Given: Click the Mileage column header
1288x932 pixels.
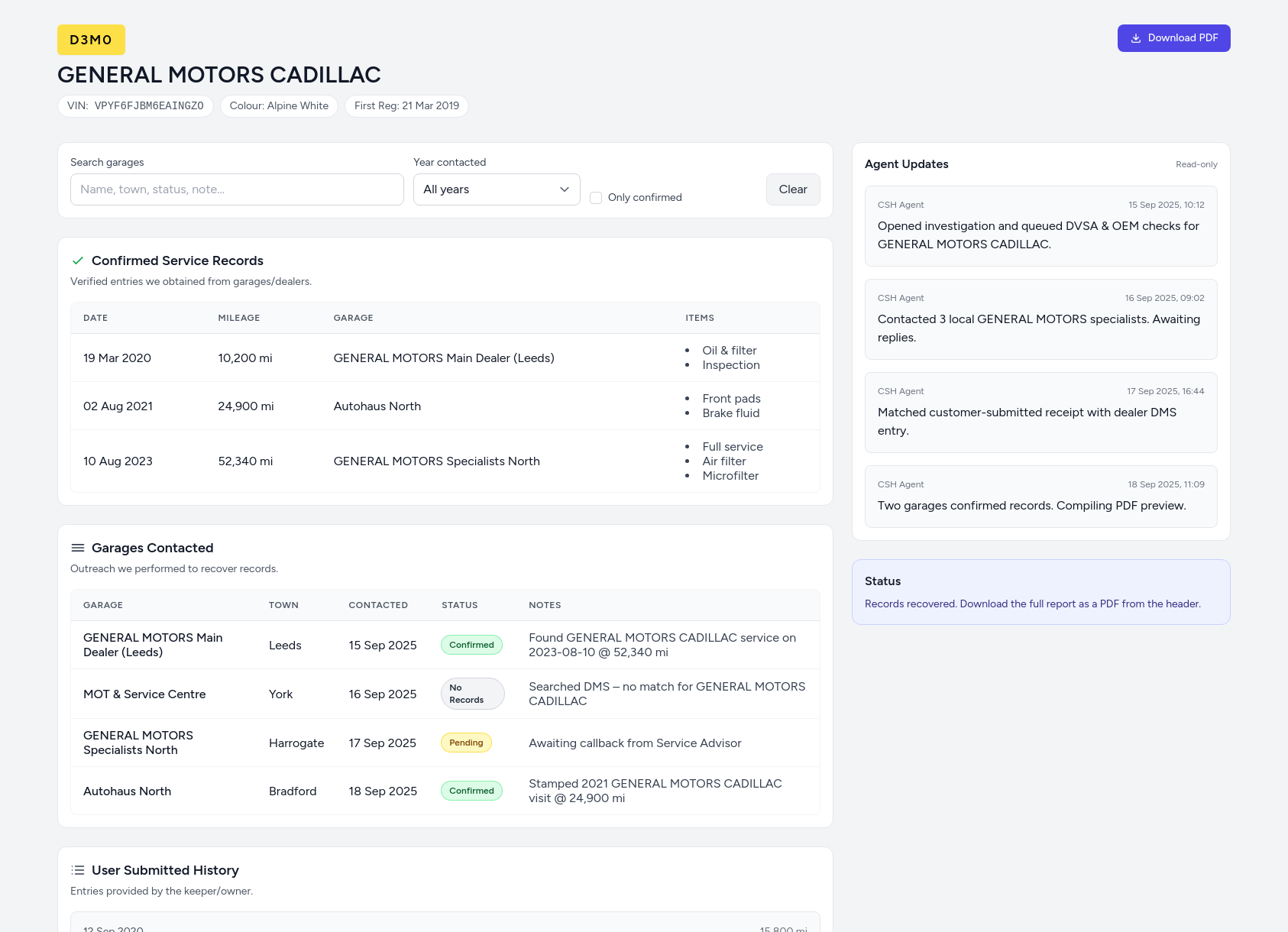Looking at the screenshot, I should pos(238,318).
